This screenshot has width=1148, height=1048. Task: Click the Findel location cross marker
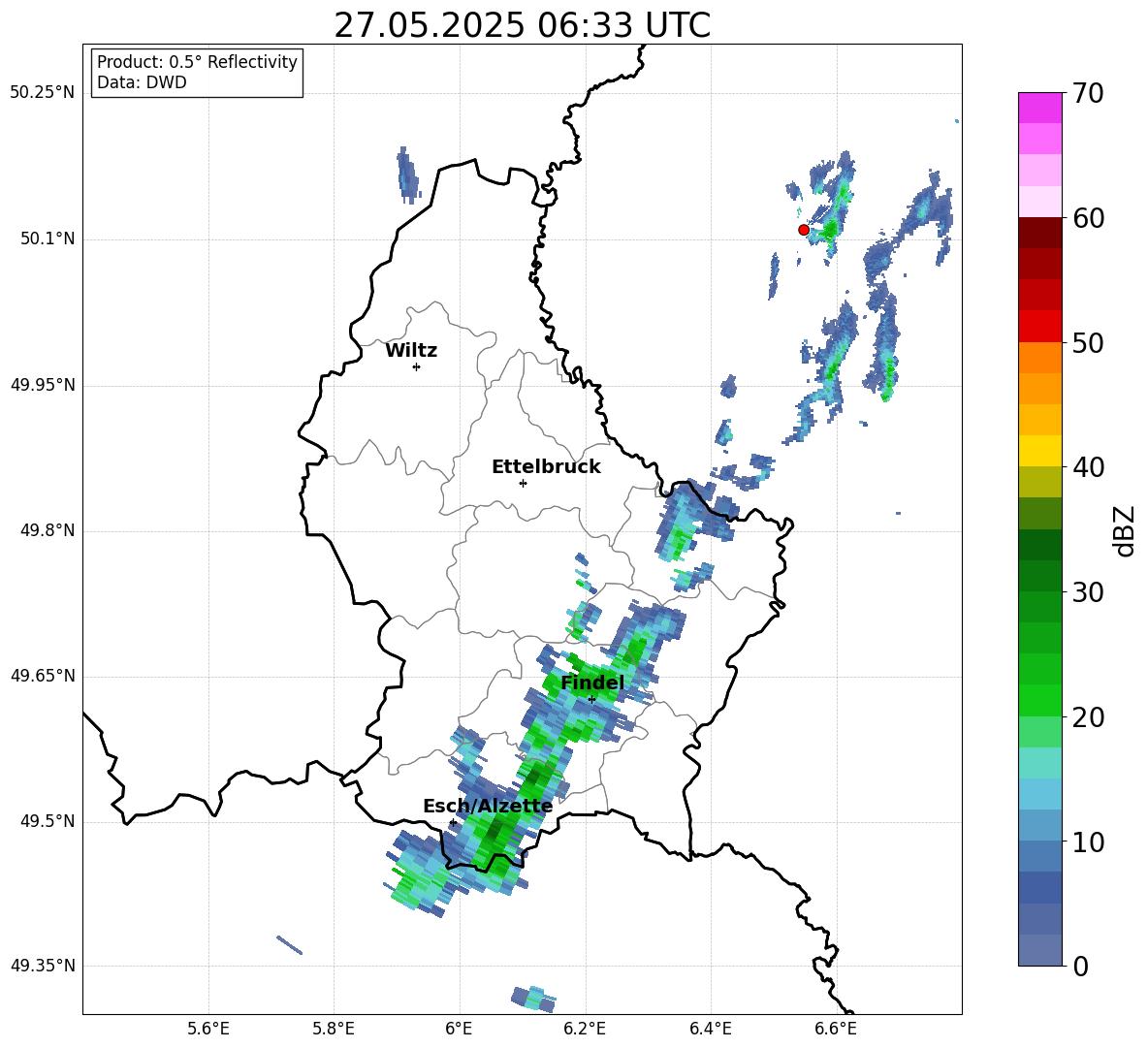pyautogui.click(x=591, y=700)
